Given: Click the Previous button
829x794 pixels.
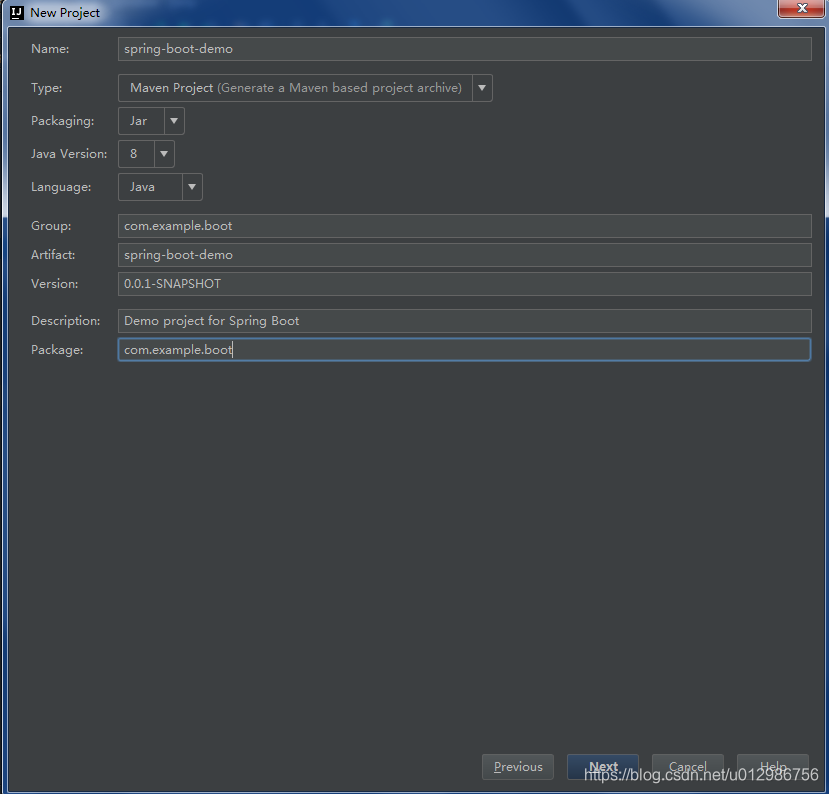Looking at the screenshot, I should coord(517,766).
